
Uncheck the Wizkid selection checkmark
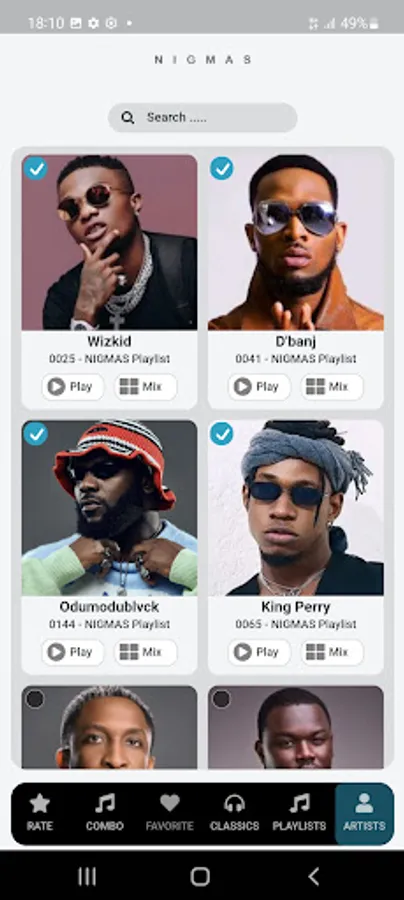pyautogui.click(x=36, y=168)
